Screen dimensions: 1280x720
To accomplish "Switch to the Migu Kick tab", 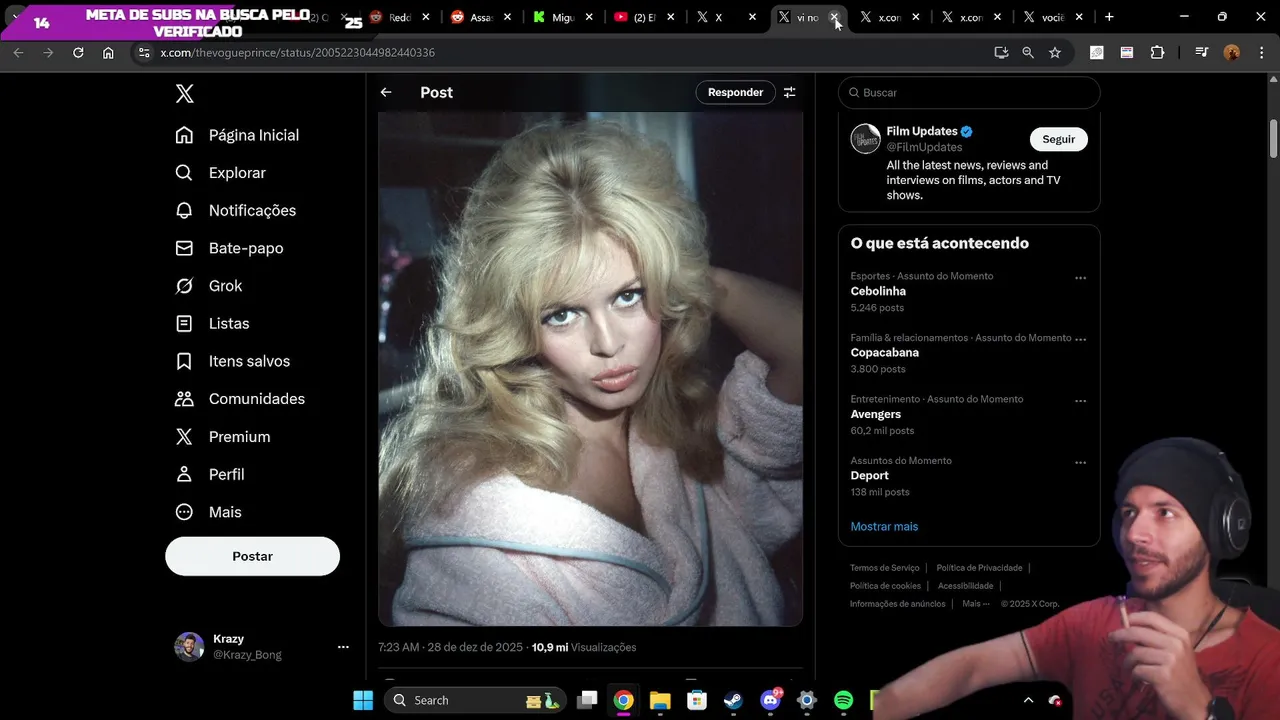I will 553,17.
